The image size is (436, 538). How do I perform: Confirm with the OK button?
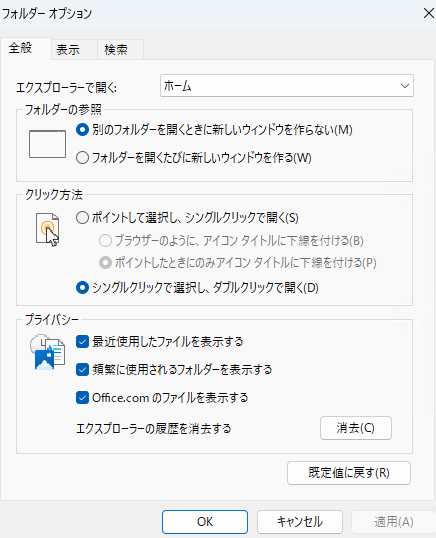coord(205,522)
